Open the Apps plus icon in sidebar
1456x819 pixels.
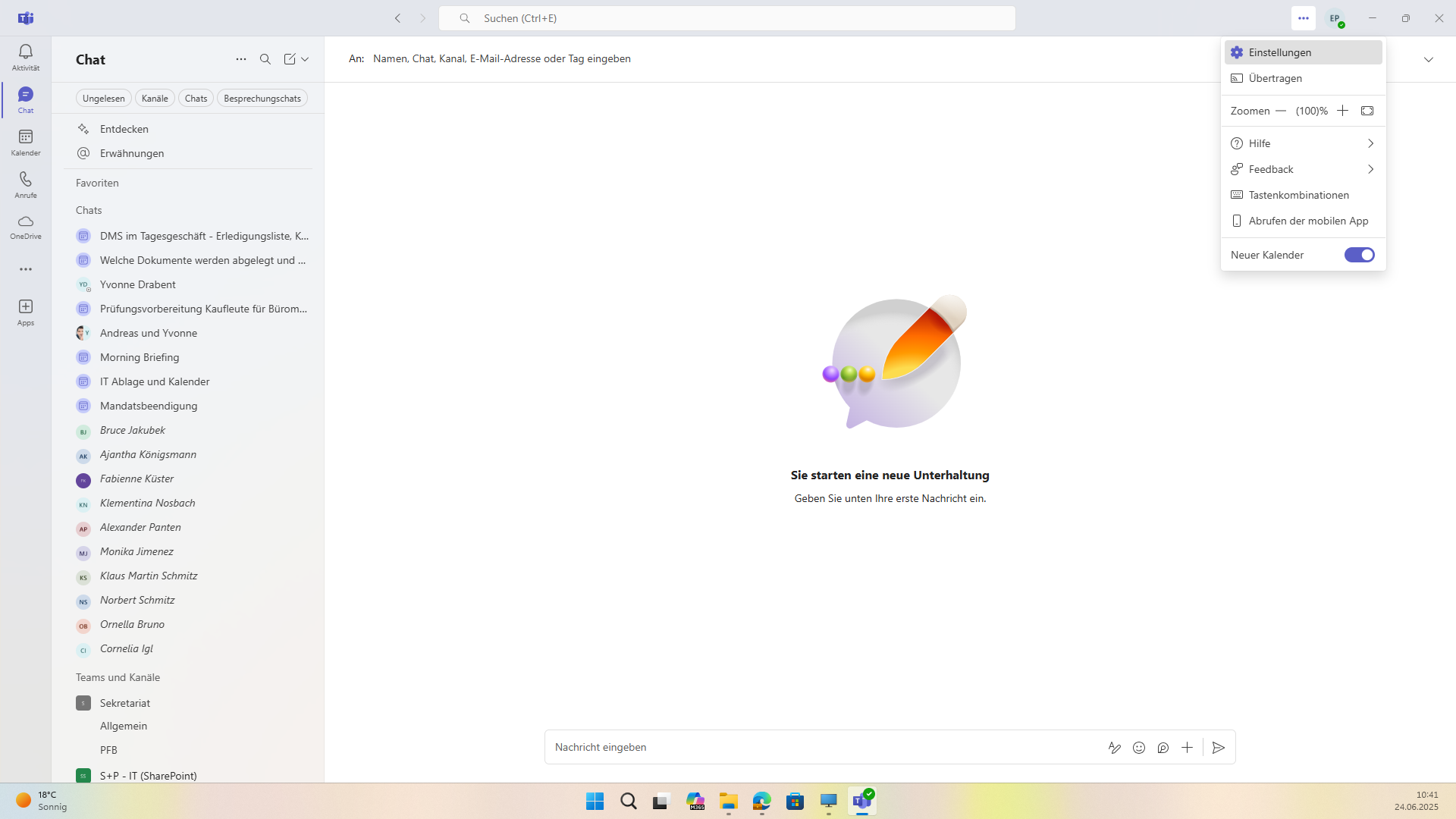[26, 311]
